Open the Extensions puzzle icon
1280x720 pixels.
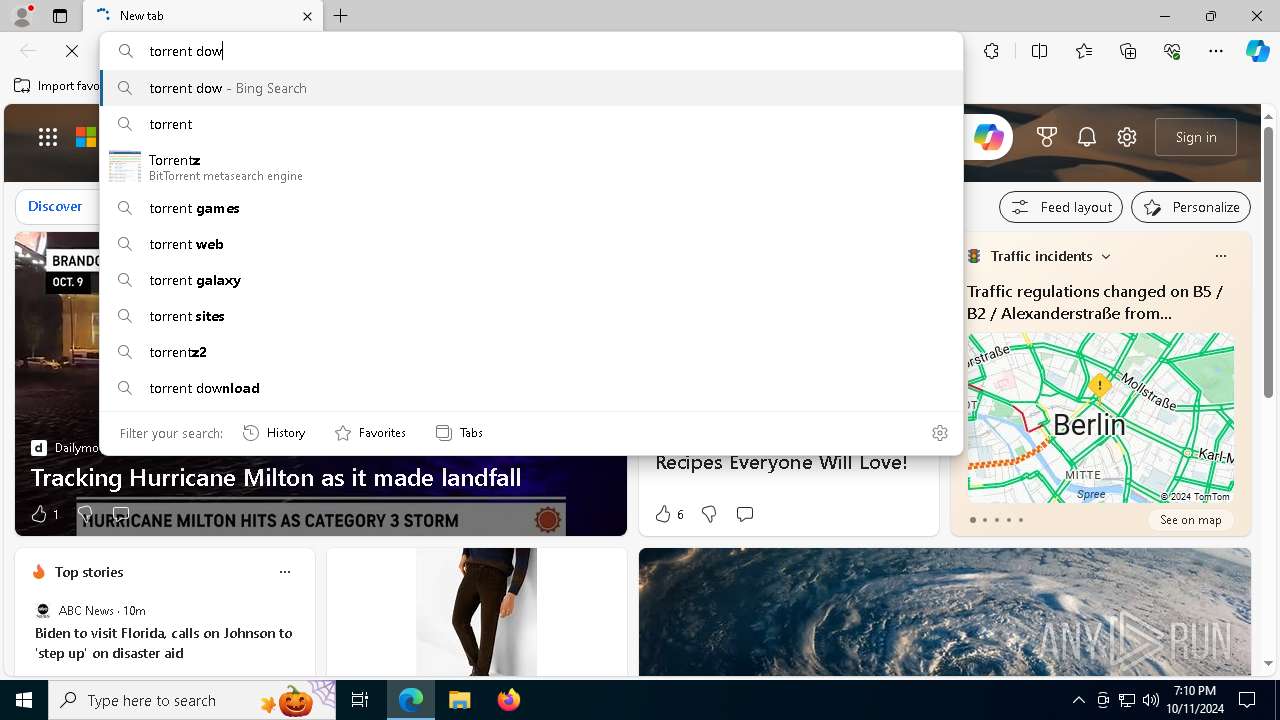(991, 51)
